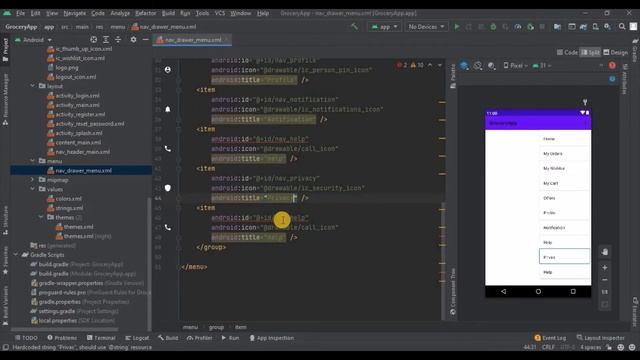Select the nav_drawer_menu.xml editor tab

pyautogui.click(x=192, y=40)
